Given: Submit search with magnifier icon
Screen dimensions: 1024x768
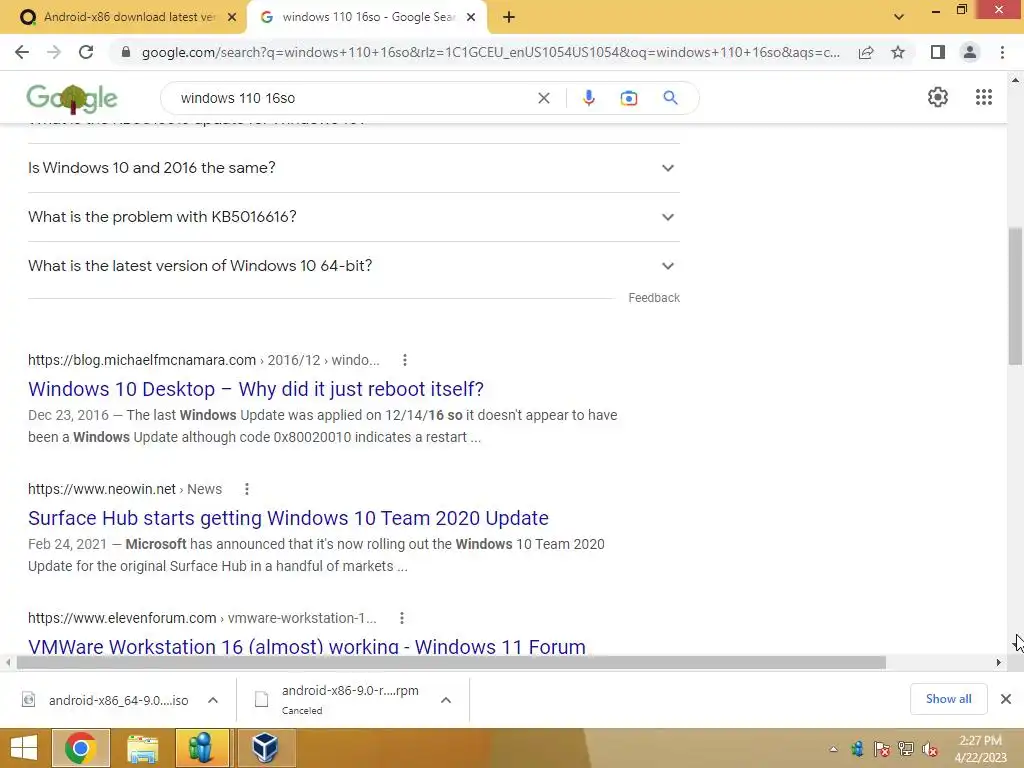Looking at the screenshot, I should (x=670, y=98).
